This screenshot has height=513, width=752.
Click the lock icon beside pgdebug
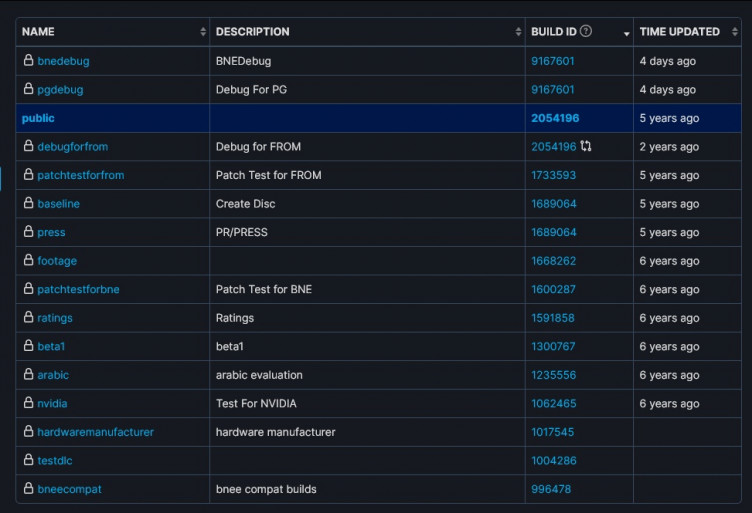tap(28, 89)
